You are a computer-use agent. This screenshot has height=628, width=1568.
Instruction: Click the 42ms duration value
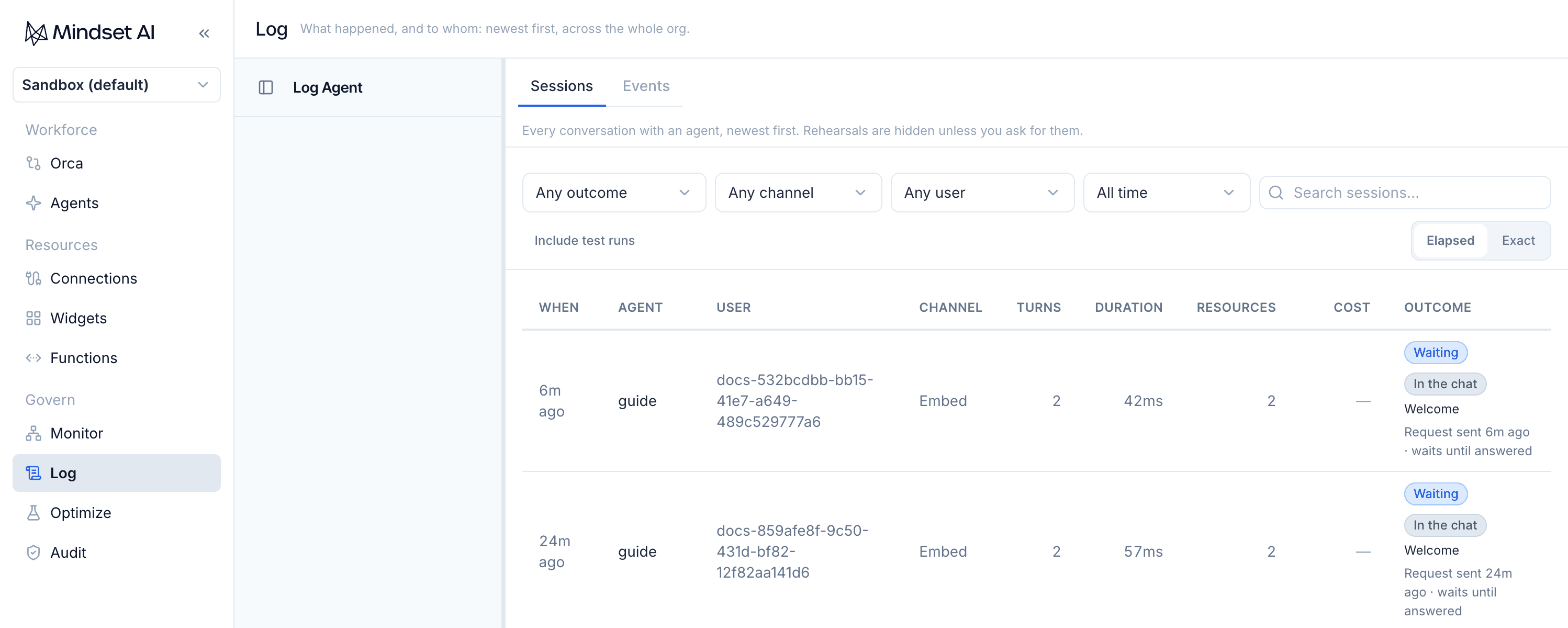click(x=1143, y=401)
